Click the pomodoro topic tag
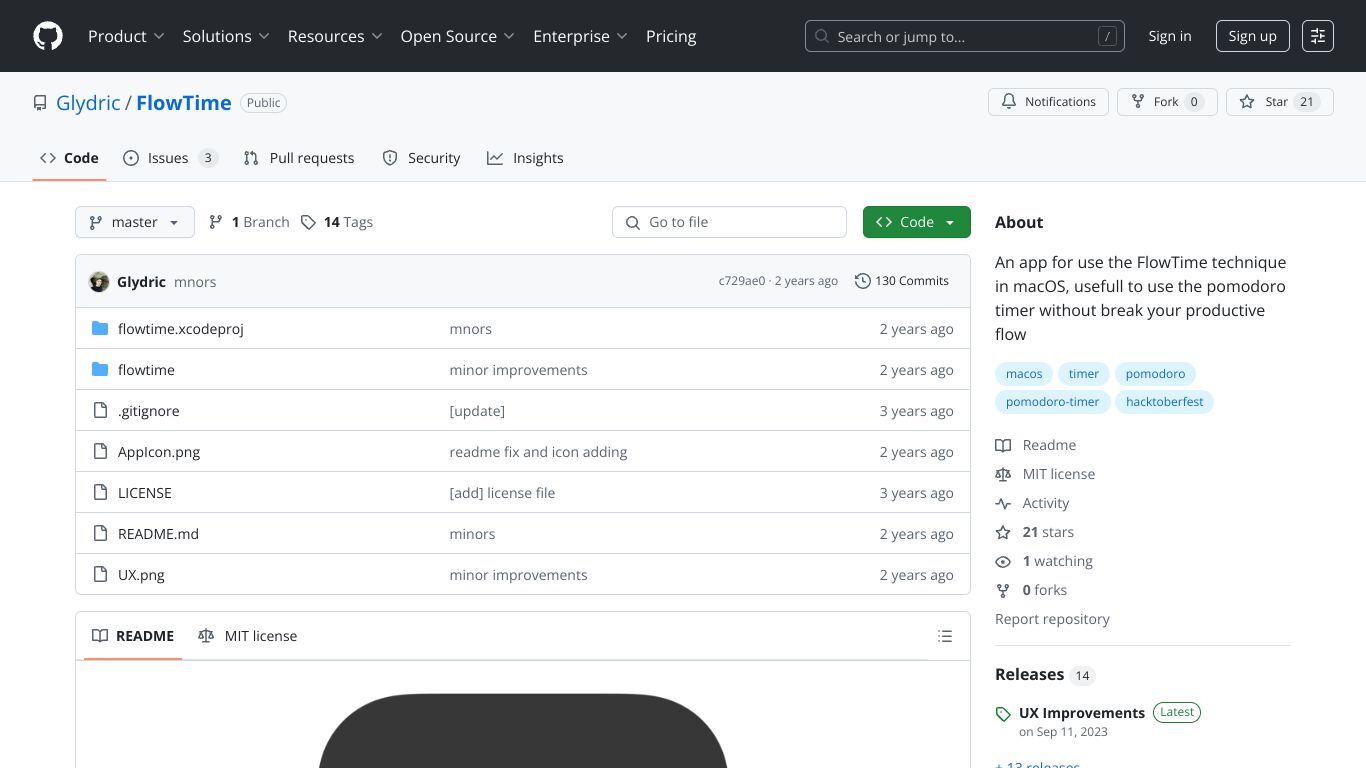This screenshot has width=1366, height=768. tap(1155, 374)
